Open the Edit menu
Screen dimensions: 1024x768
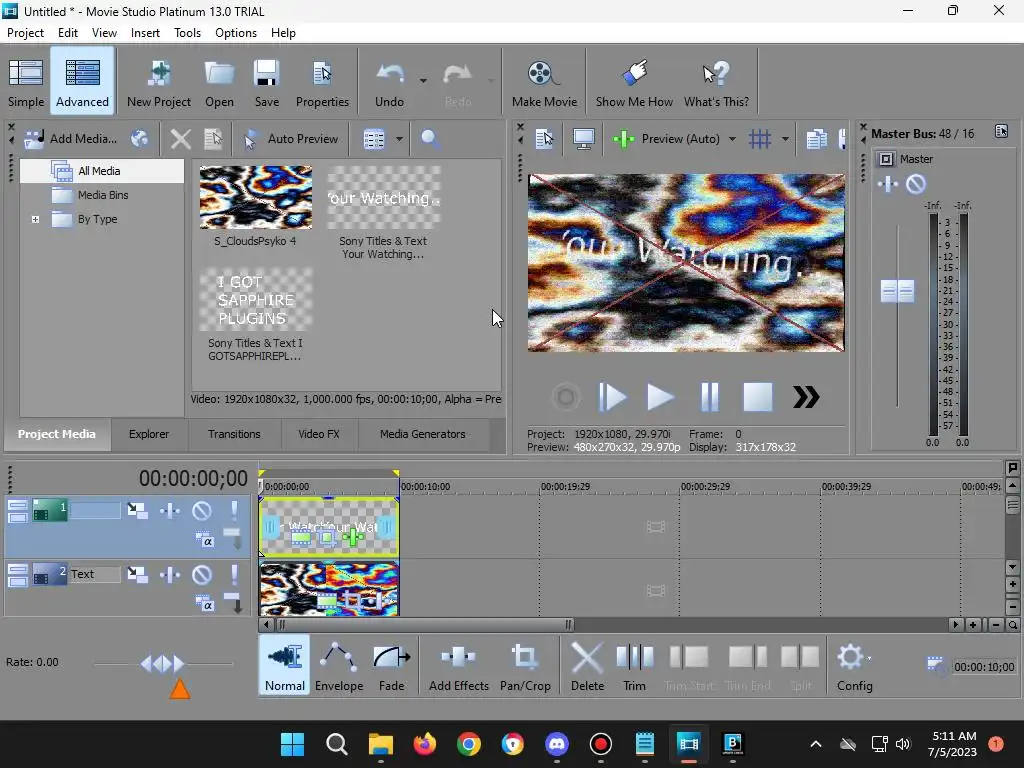click(67, 33)
